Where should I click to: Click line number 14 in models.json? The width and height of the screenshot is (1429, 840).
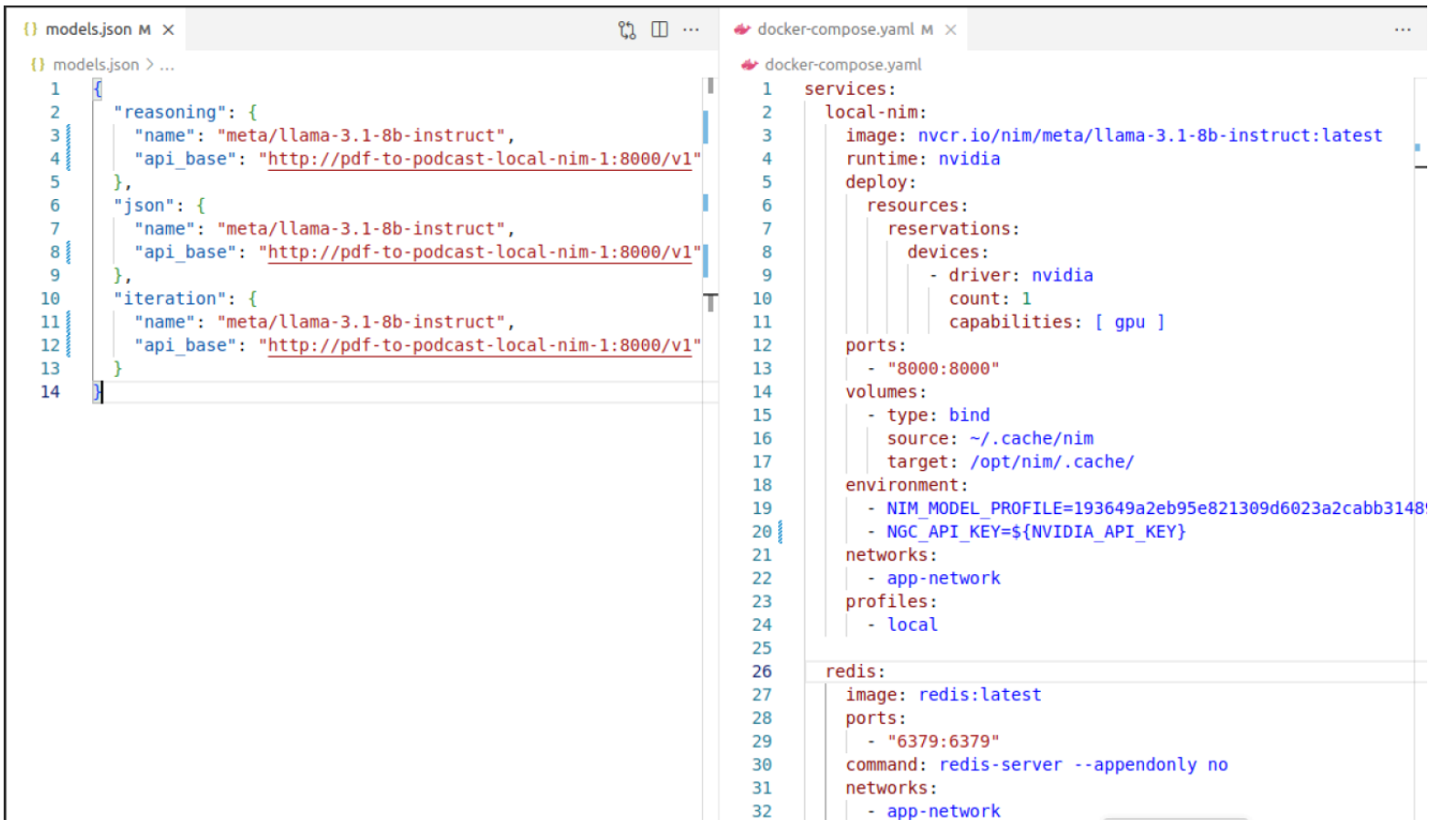click(x=50, y=392)
